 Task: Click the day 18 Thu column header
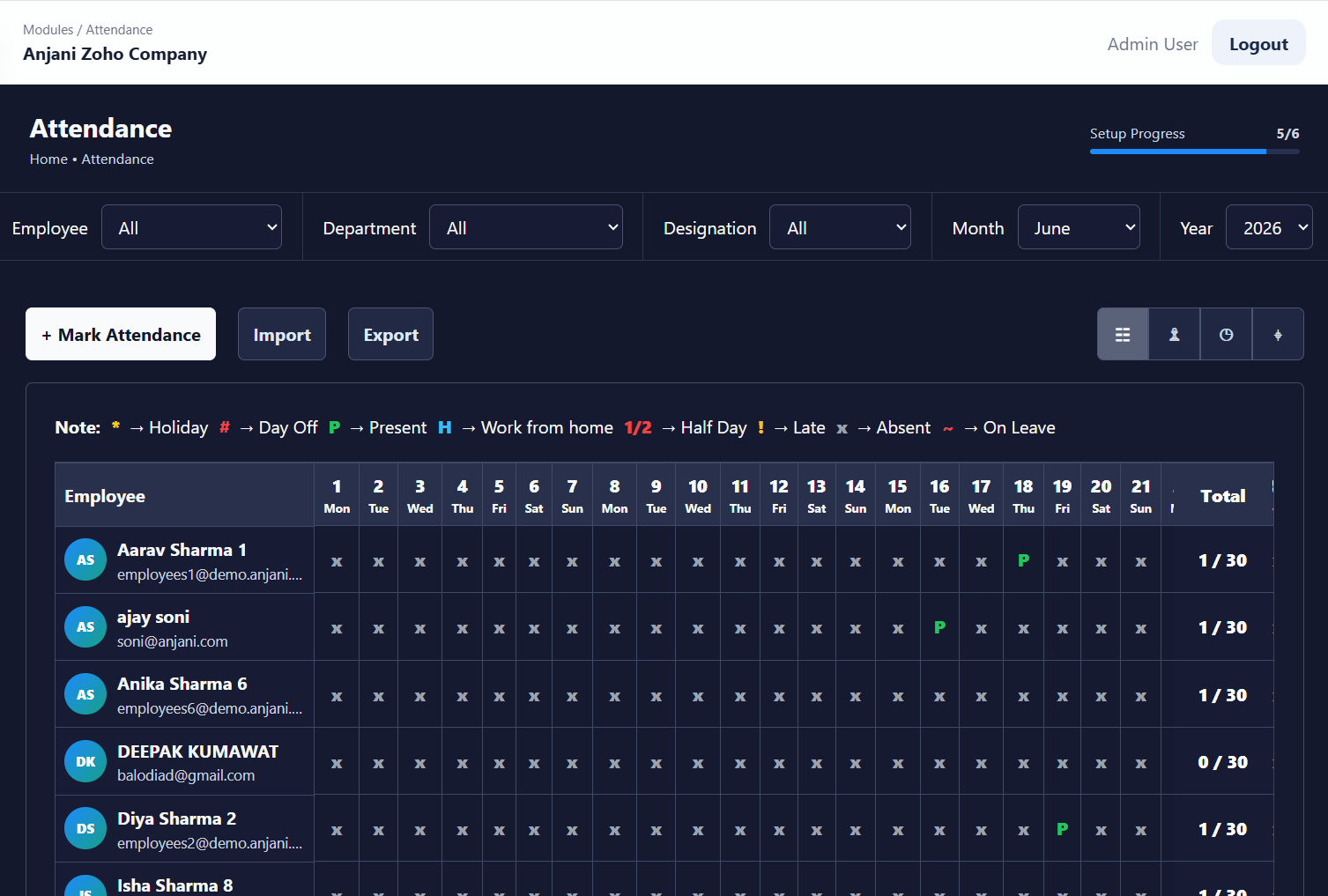click(1023, 496)
